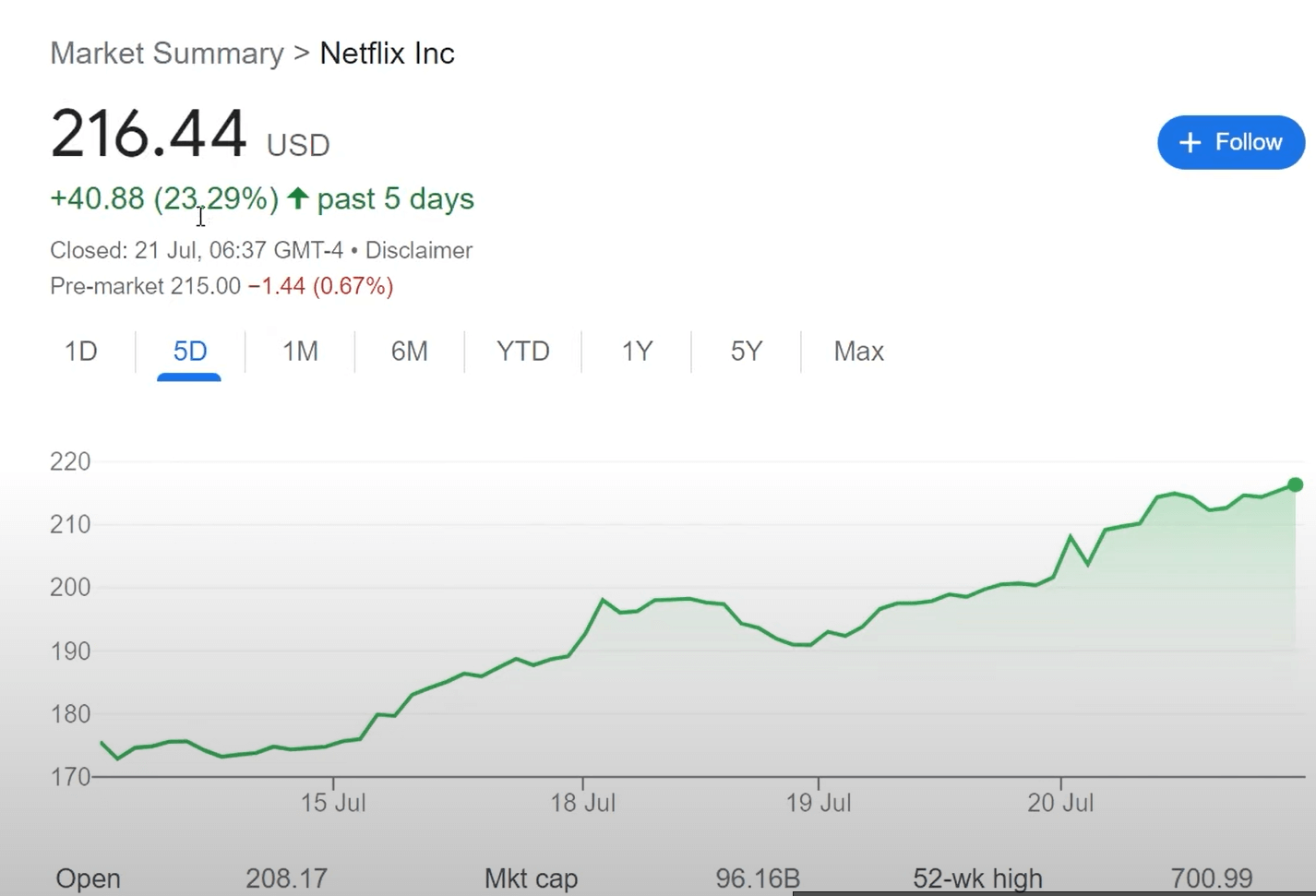This screenshot has width=1316, height=896.
Task: Click the 216.44 stock price
Action: (x=149, y=134)
